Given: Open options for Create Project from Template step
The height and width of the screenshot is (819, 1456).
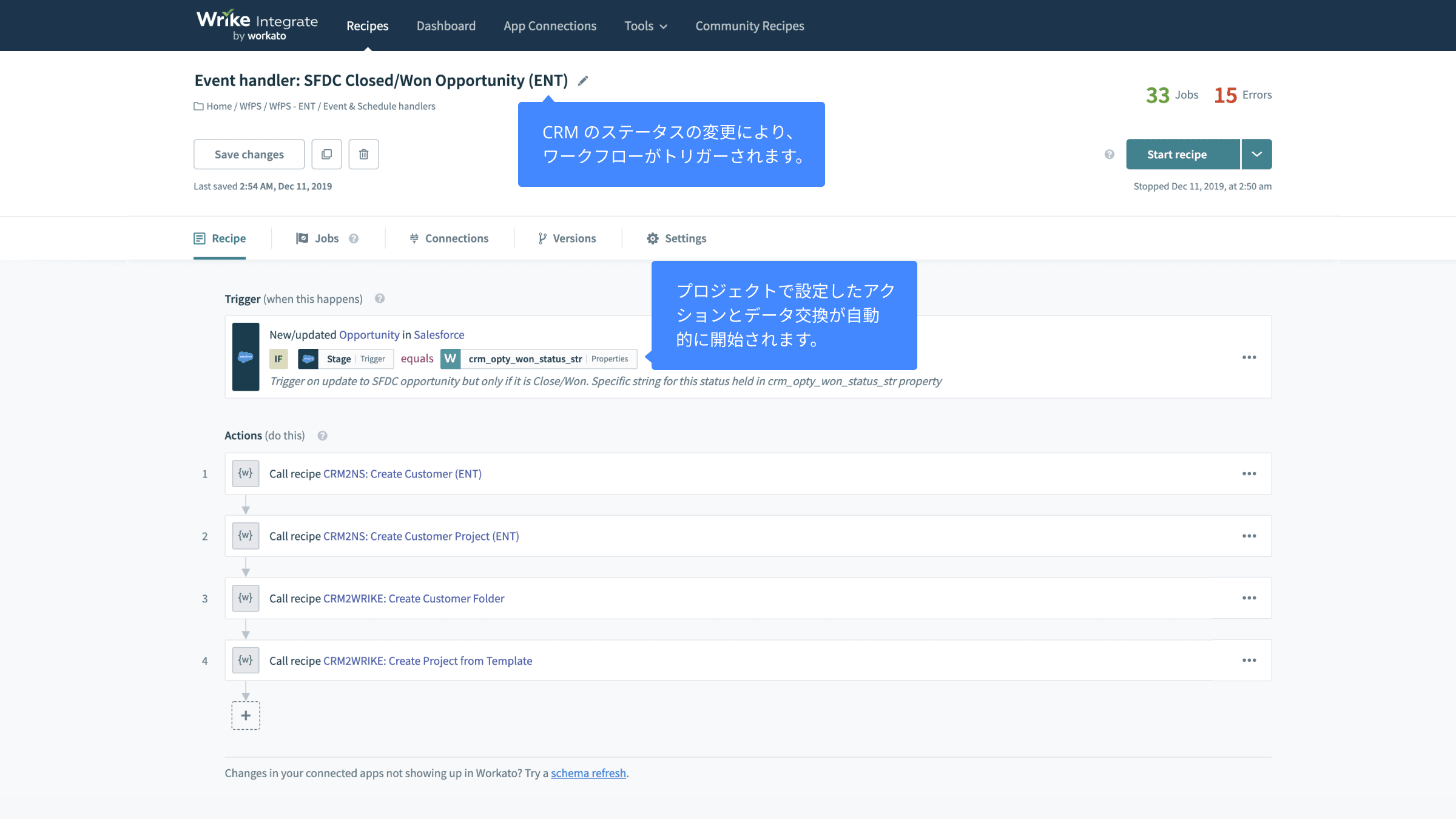Looking at the screenshot, I should click(1249, 661).
